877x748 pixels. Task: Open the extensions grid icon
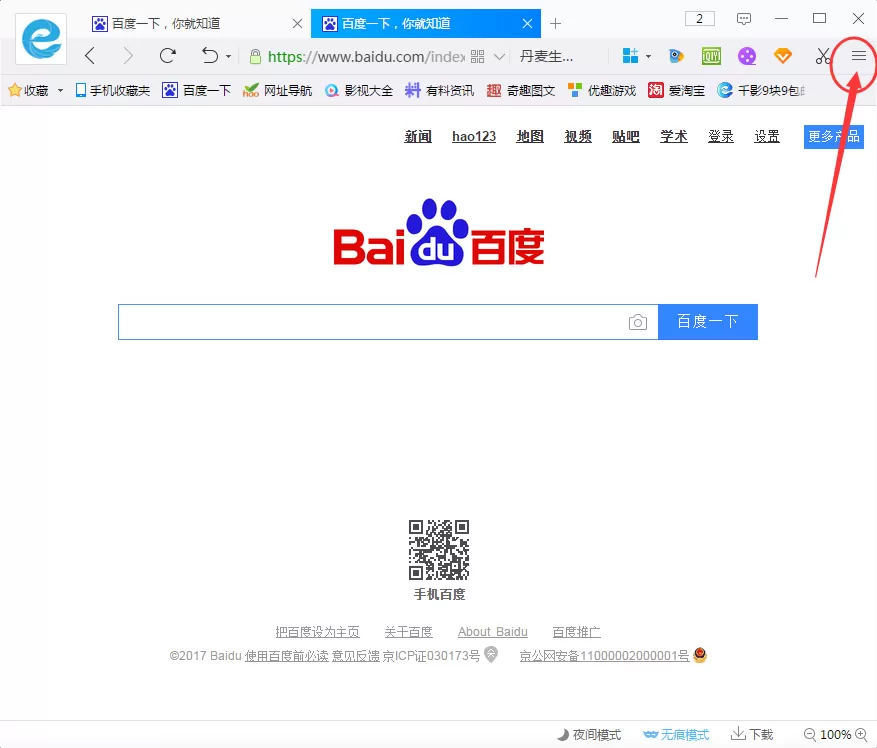(x=630, y=56)
